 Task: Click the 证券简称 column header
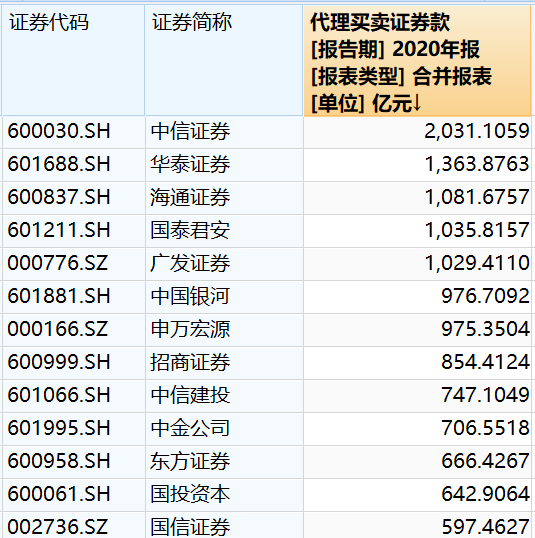[x=224, y=60]
